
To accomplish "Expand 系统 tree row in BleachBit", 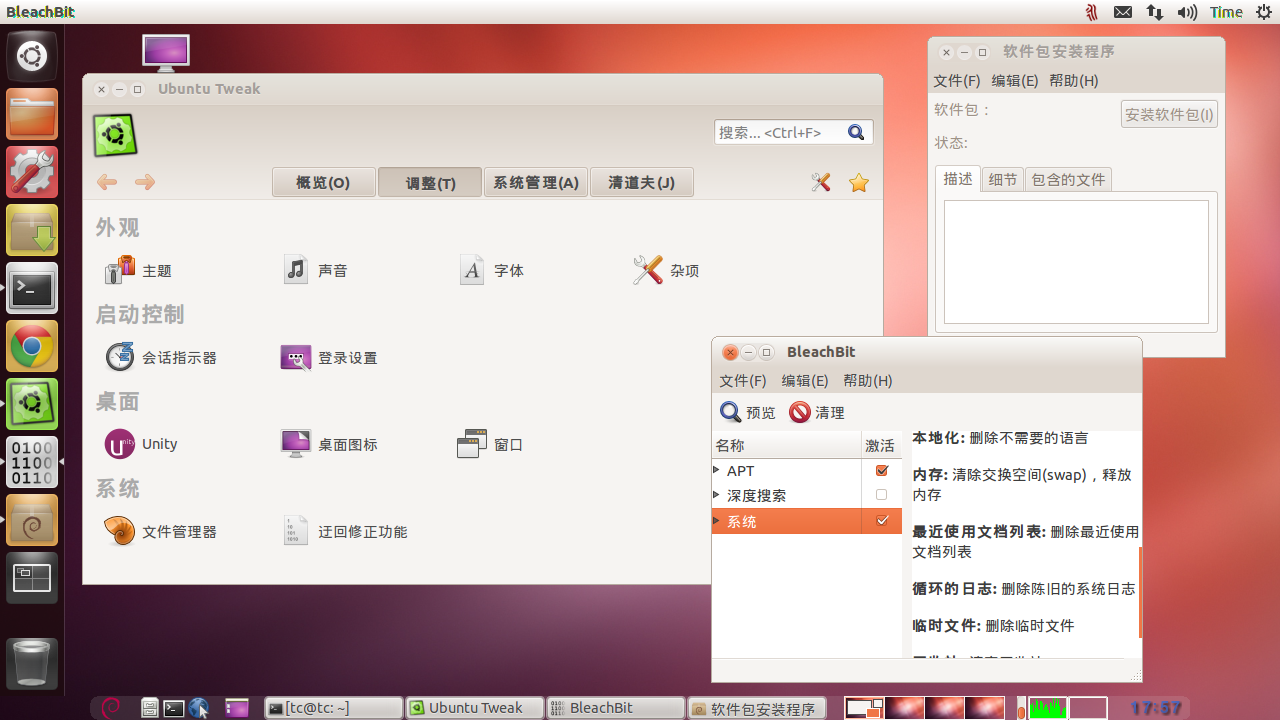I will [x=716, y=520].
